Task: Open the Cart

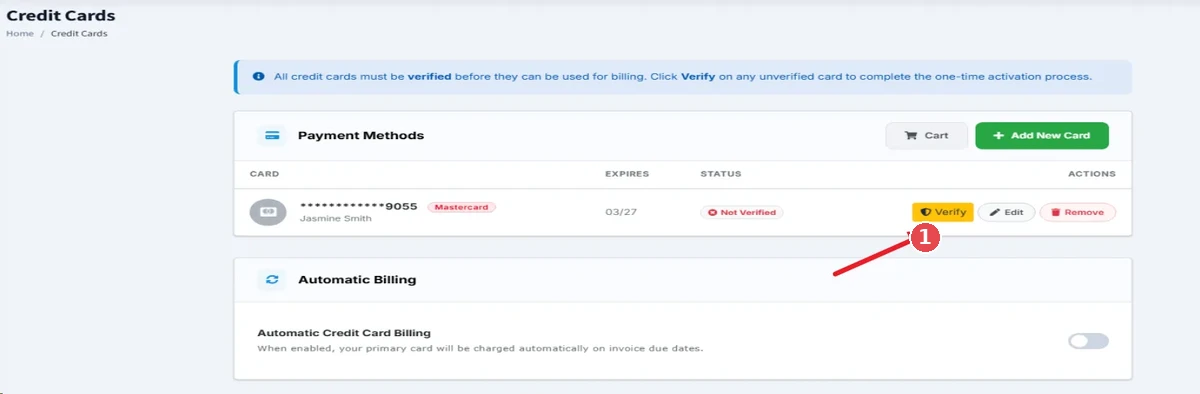Action: 927,135
